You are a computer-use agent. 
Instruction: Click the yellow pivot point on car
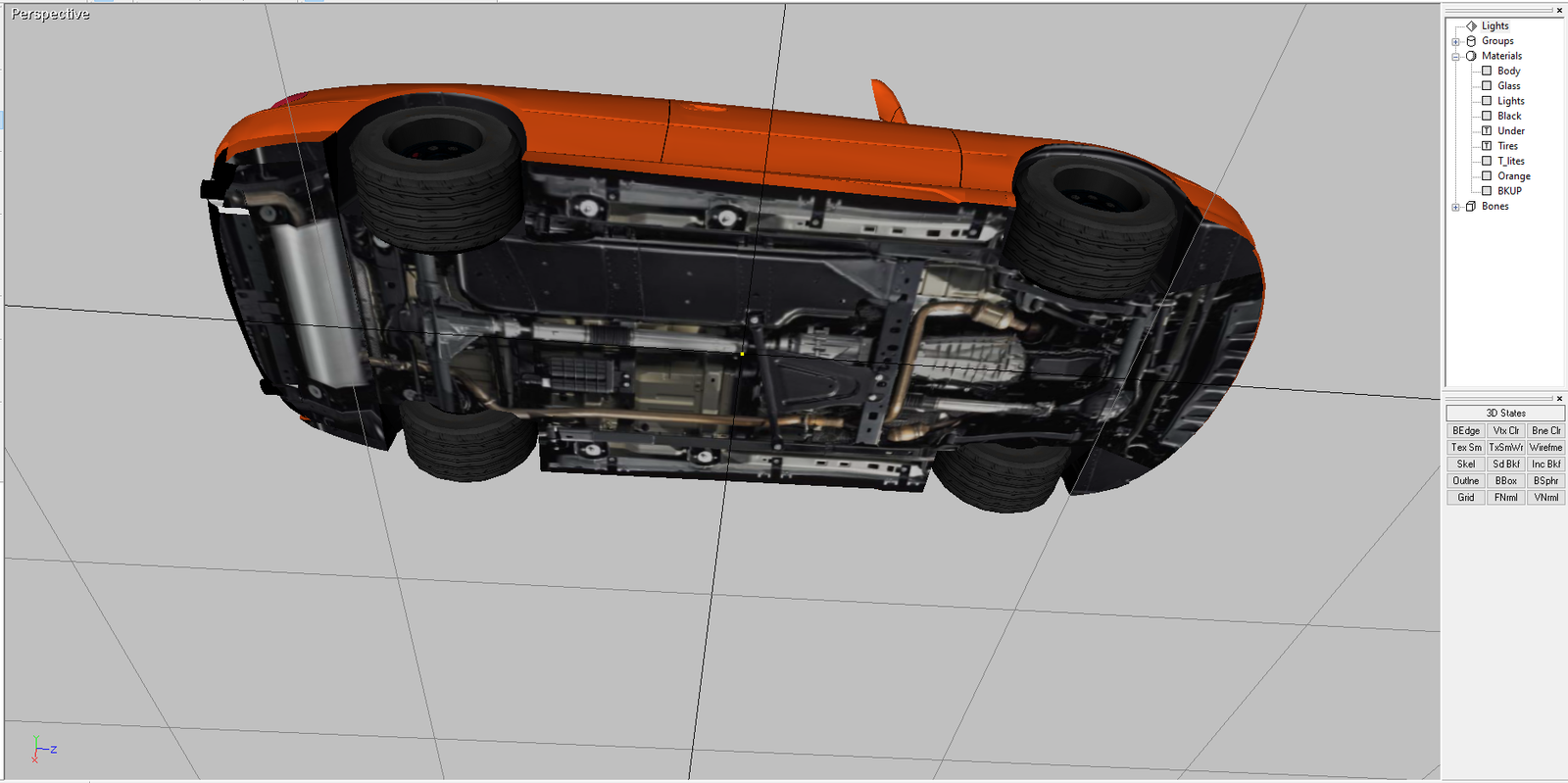pos(742,354)
